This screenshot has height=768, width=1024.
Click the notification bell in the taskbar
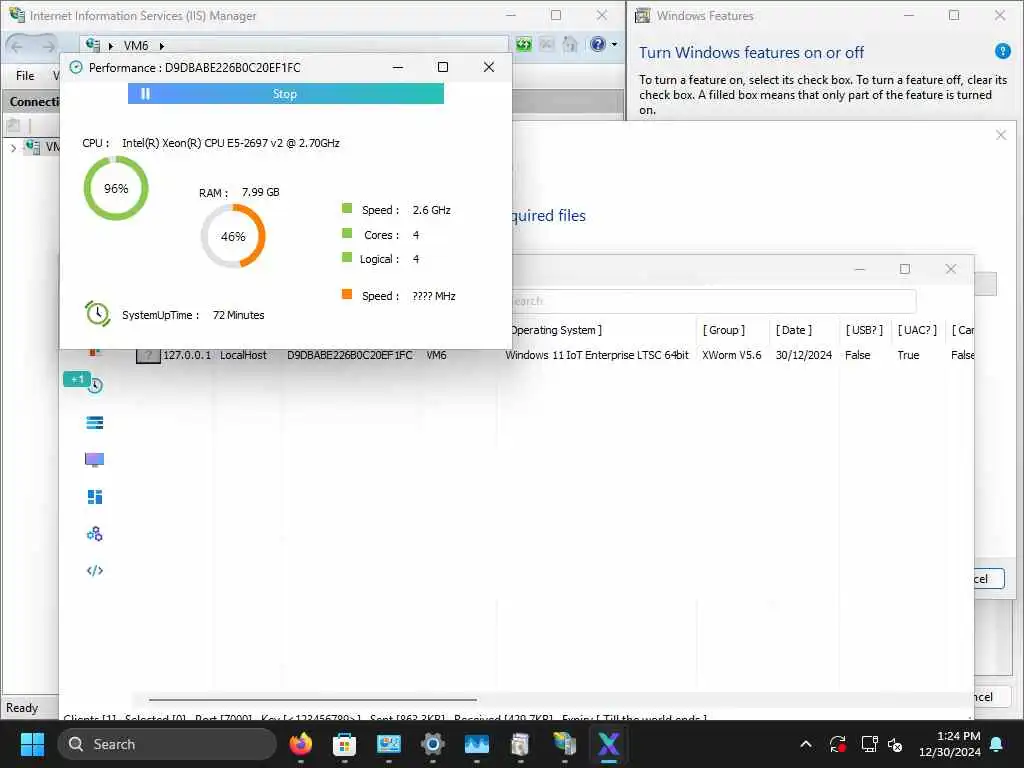pos(997,744)
